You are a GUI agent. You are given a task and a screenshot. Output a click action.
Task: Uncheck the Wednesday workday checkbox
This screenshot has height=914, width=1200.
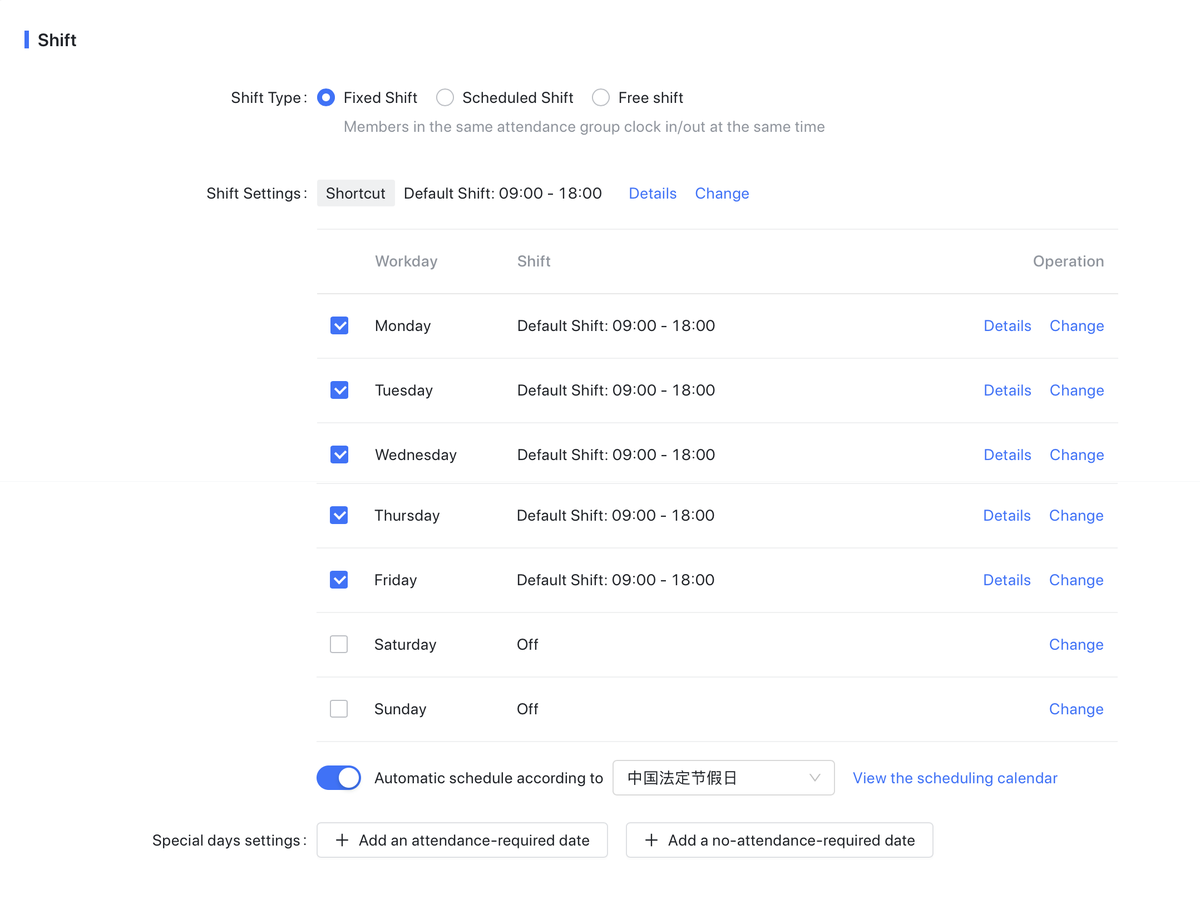(339, 455)
